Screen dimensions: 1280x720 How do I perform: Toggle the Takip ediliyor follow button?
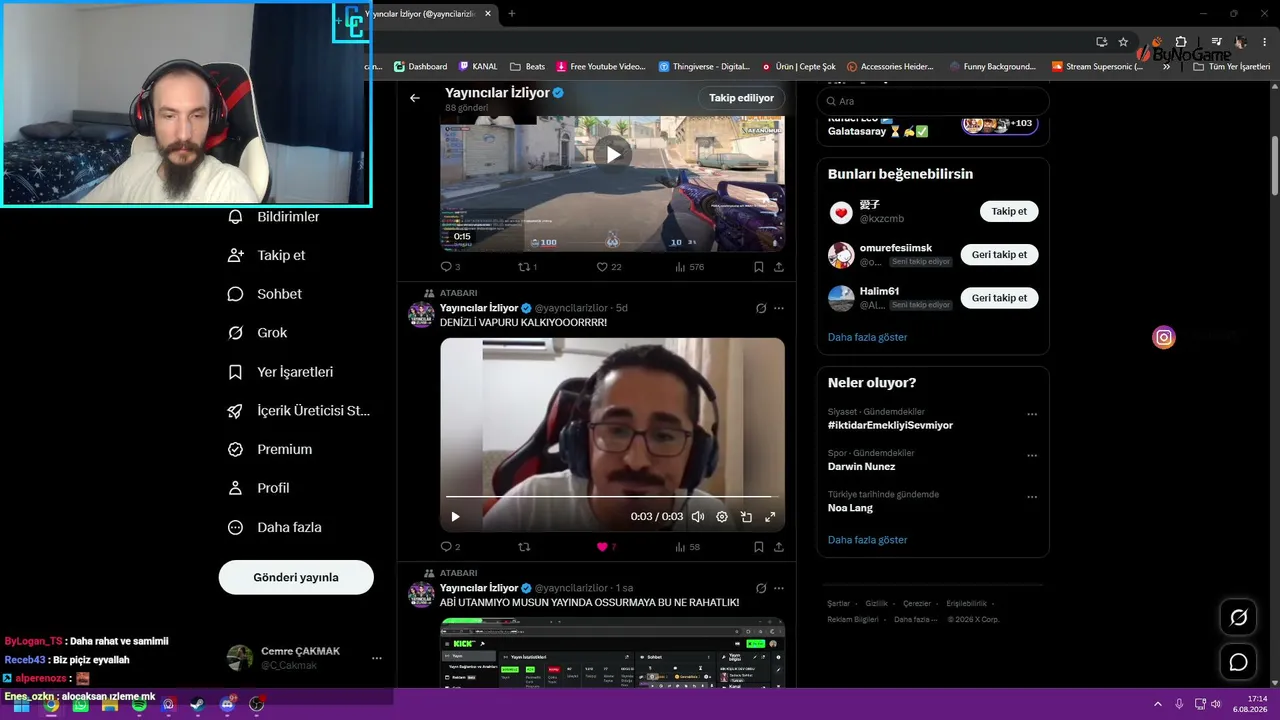coord(741,98)
